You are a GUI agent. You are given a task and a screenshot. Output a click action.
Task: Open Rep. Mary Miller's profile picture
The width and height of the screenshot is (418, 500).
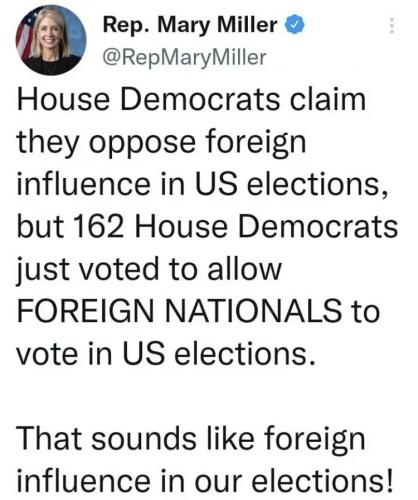coord(51,41)
